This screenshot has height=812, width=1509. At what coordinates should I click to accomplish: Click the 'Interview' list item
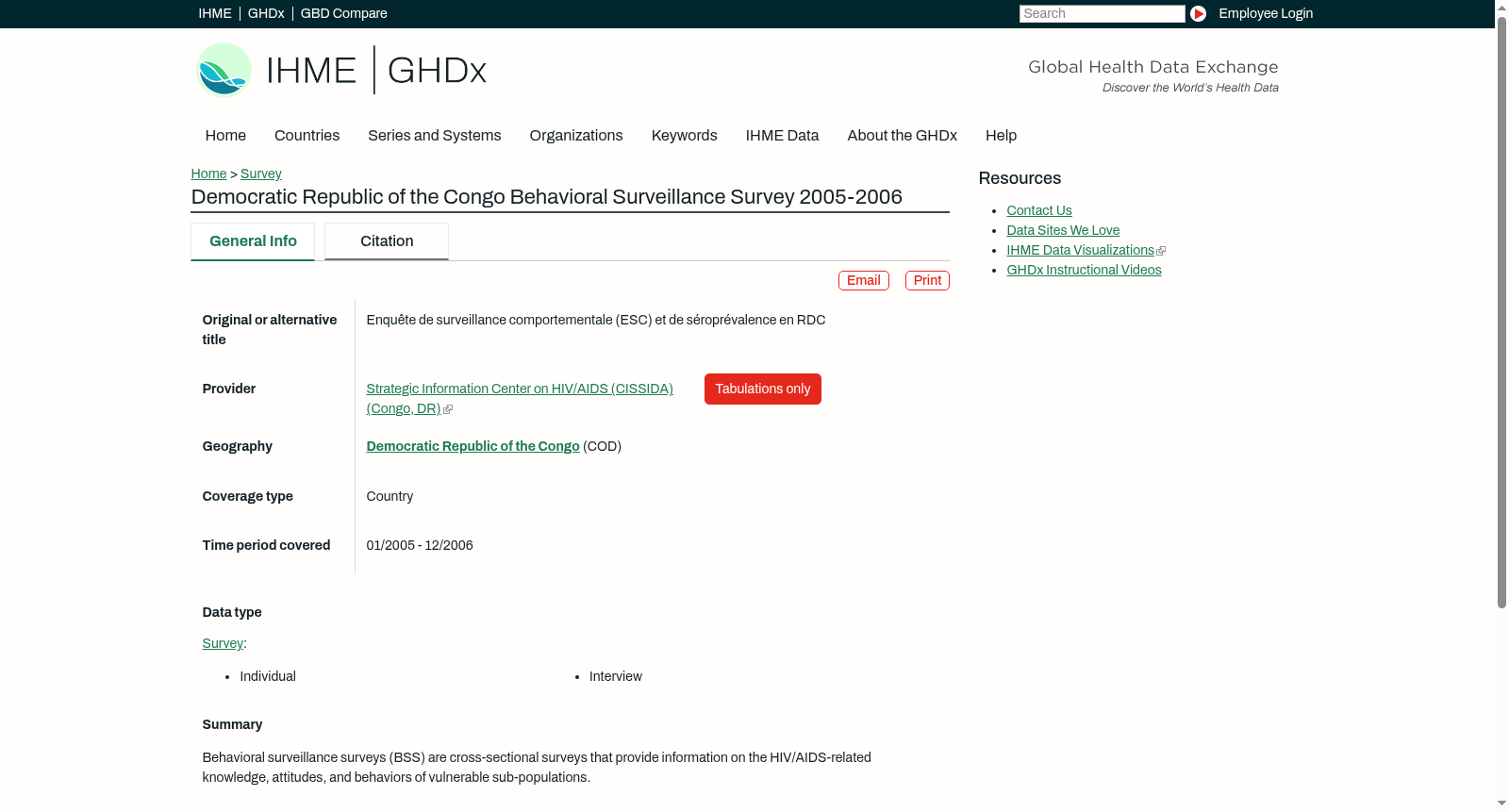point(616,677)
